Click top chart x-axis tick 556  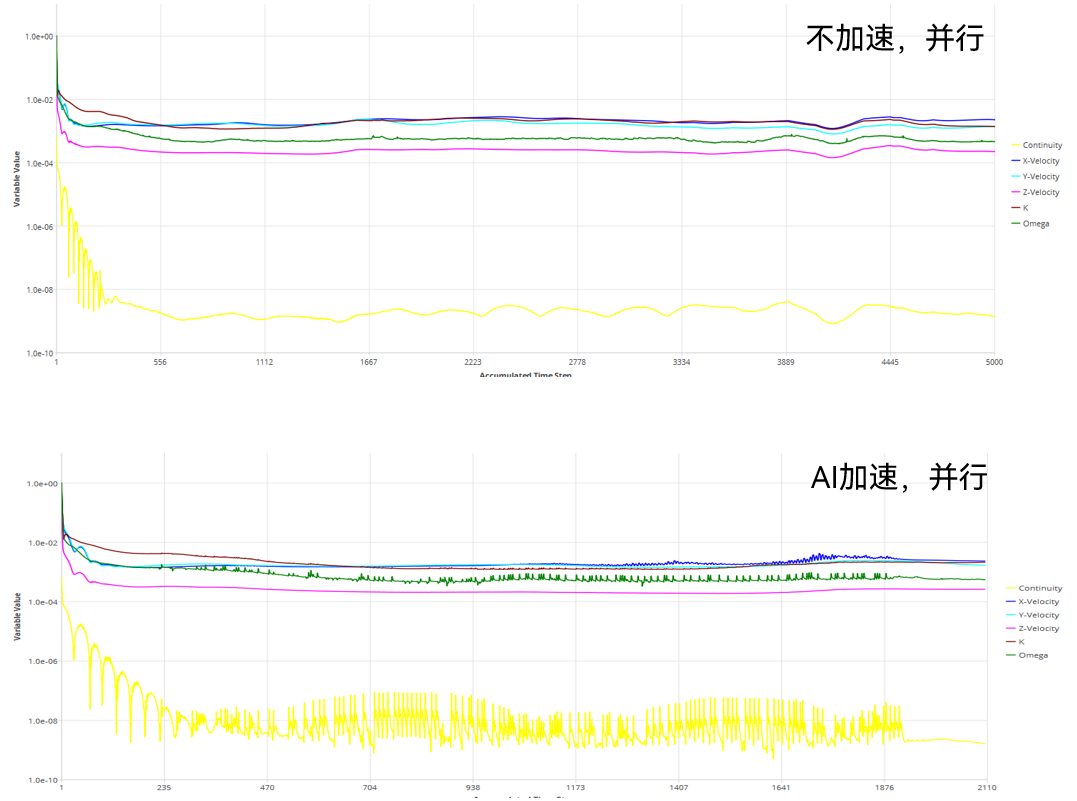(160, 362)
